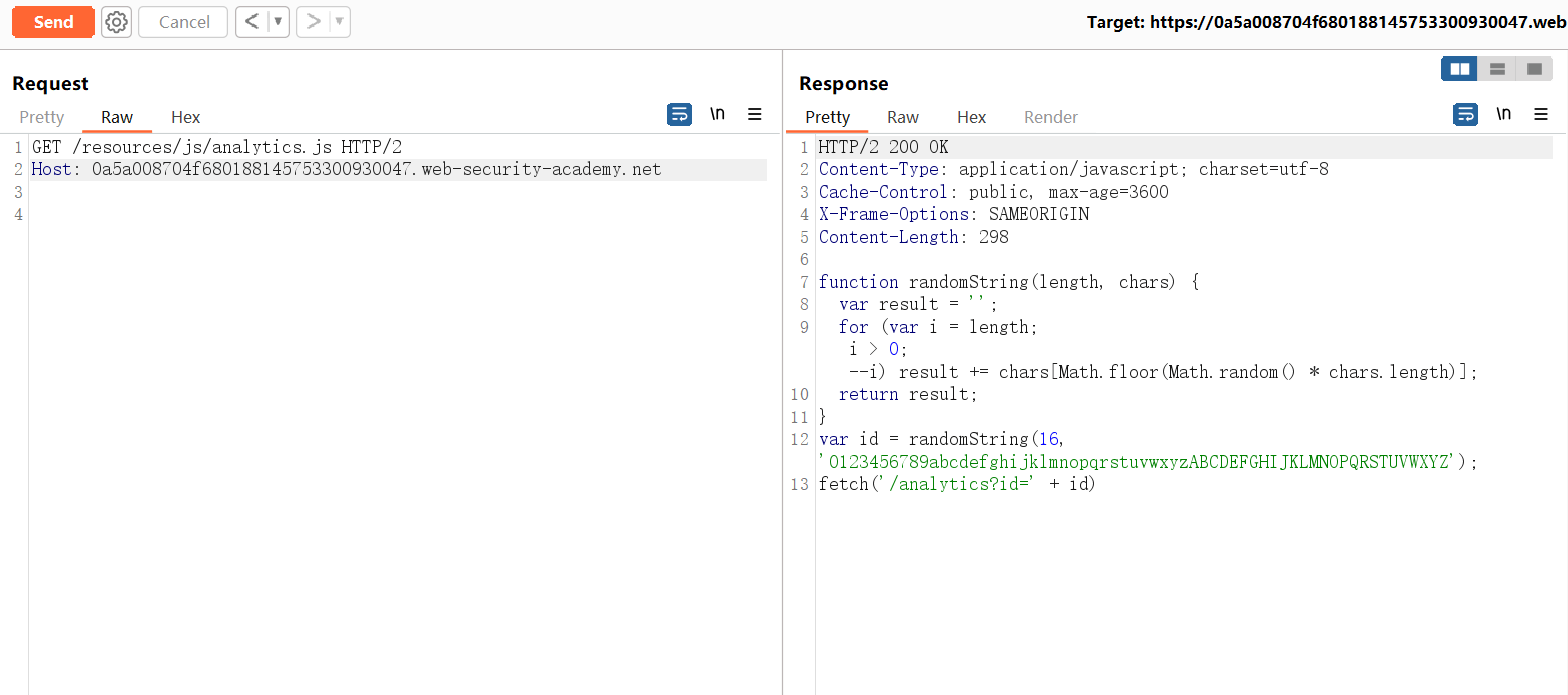Toggle word wrap in Request panel
The image size is (1568, 695).
(679, 114)
